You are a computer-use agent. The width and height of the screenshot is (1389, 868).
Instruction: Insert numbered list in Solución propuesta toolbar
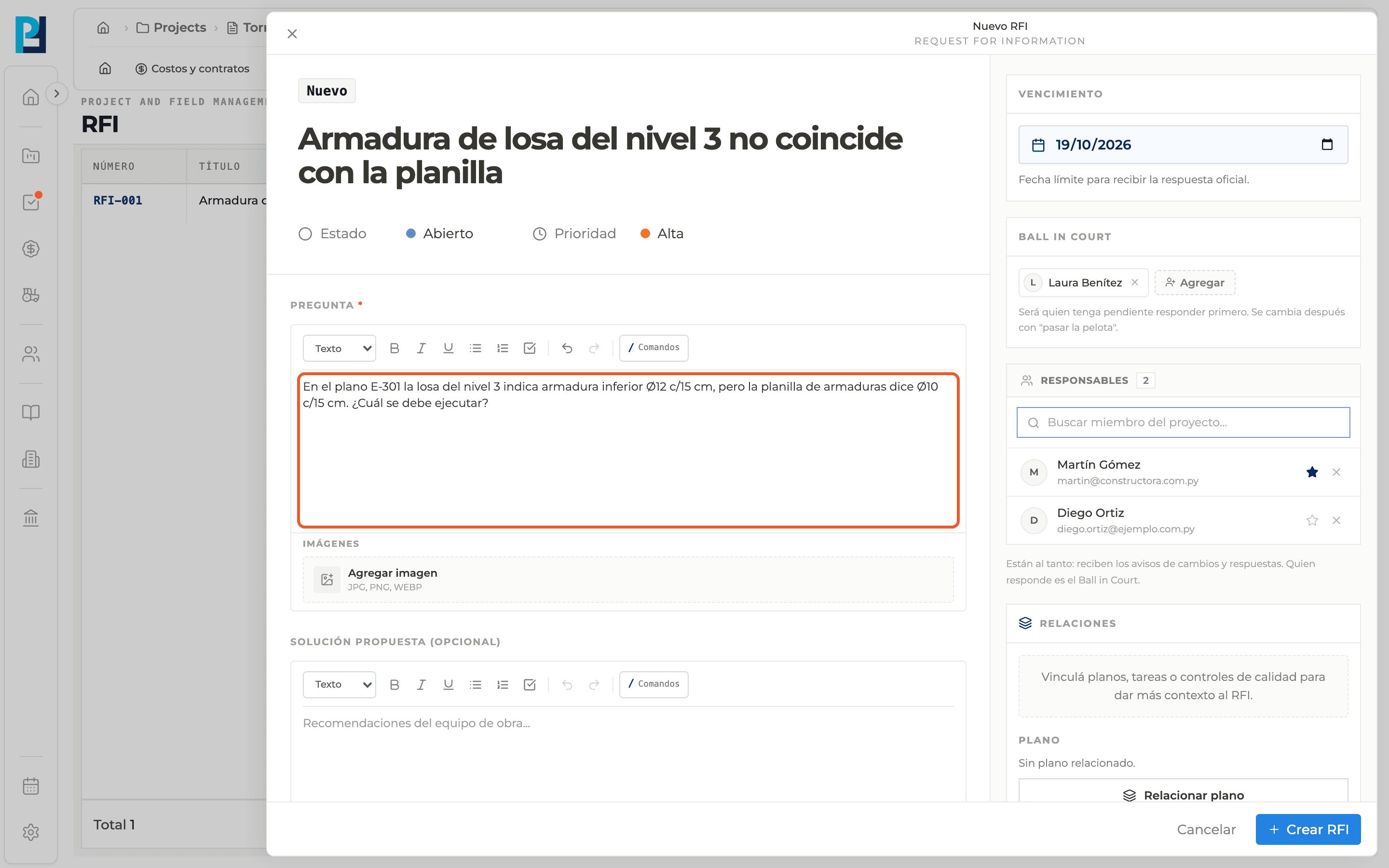click(503, 684)
